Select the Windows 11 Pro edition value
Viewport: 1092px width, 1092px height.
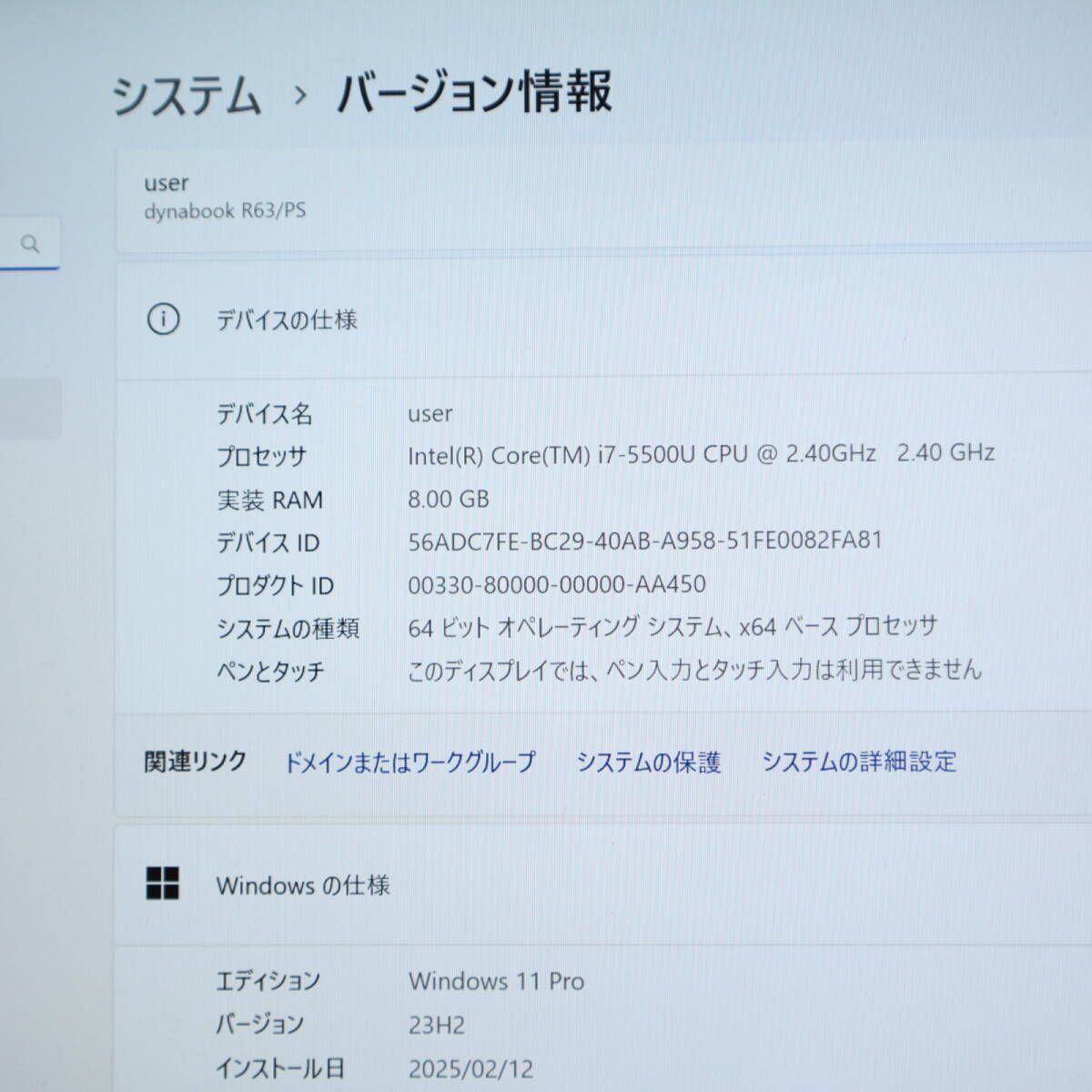coord(497,981)
